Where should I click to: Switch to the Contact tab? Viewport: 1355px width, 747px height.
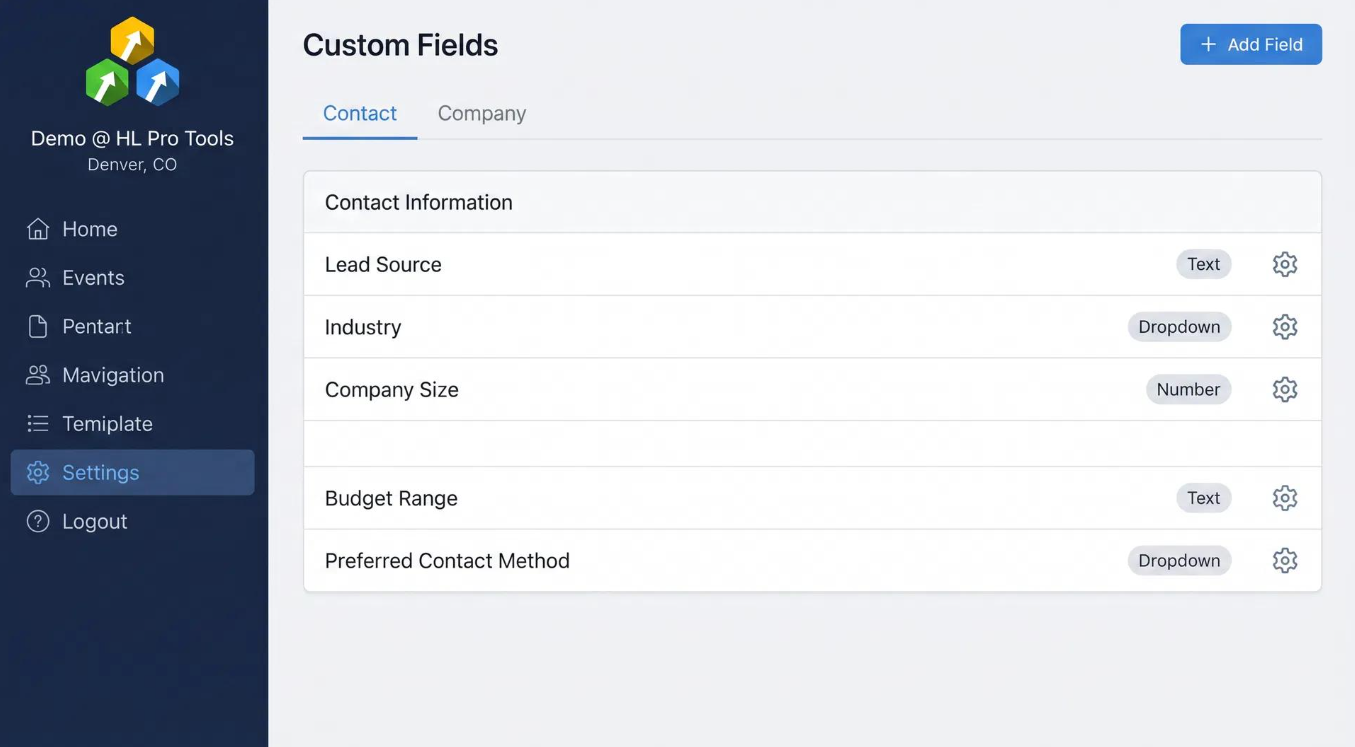tap(360, 113)
